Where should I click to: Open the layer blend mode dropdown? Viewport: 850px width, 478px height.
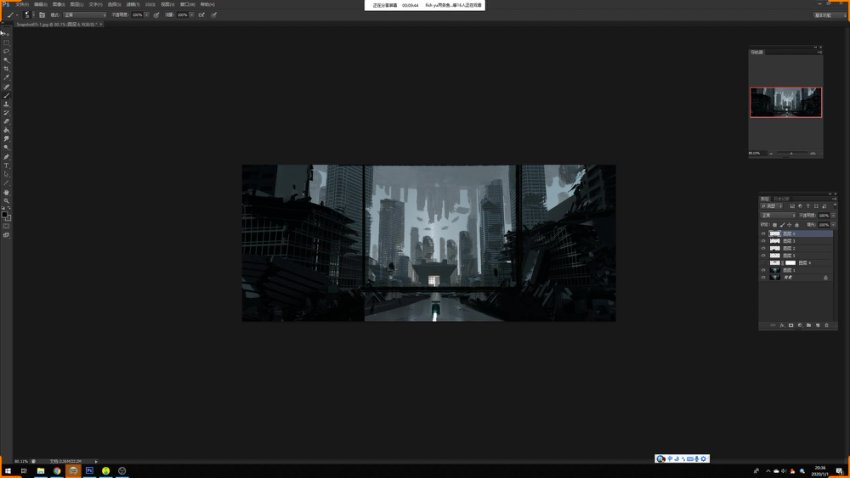(x=778, y=215)
